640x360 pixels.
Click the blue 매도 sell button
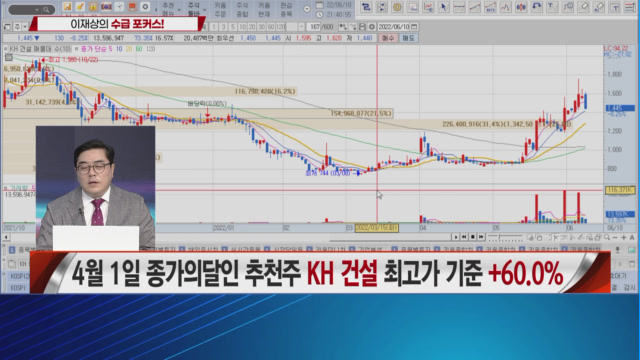point(408,38)
